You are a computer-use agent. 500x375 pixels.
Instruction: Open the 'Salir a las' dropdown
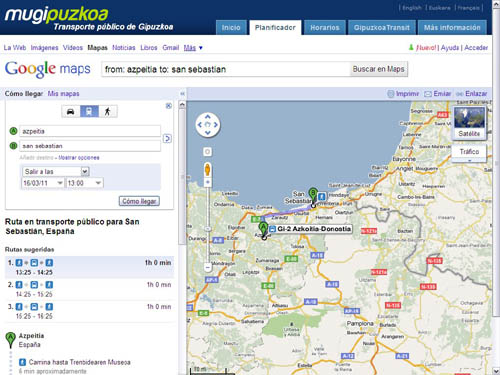tap(56, 172)
